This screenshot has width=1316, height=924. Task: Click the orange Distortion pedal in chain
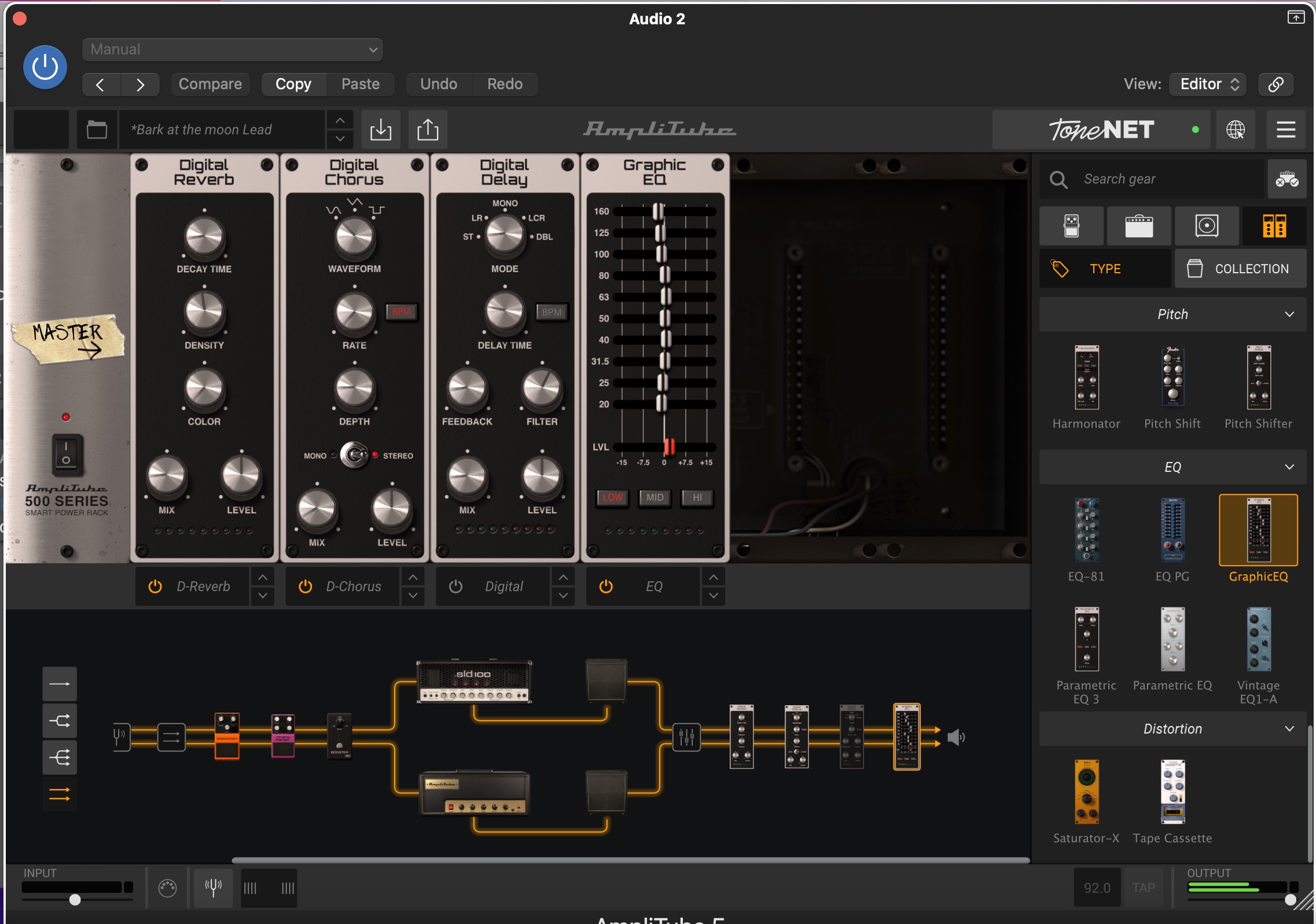227,736
